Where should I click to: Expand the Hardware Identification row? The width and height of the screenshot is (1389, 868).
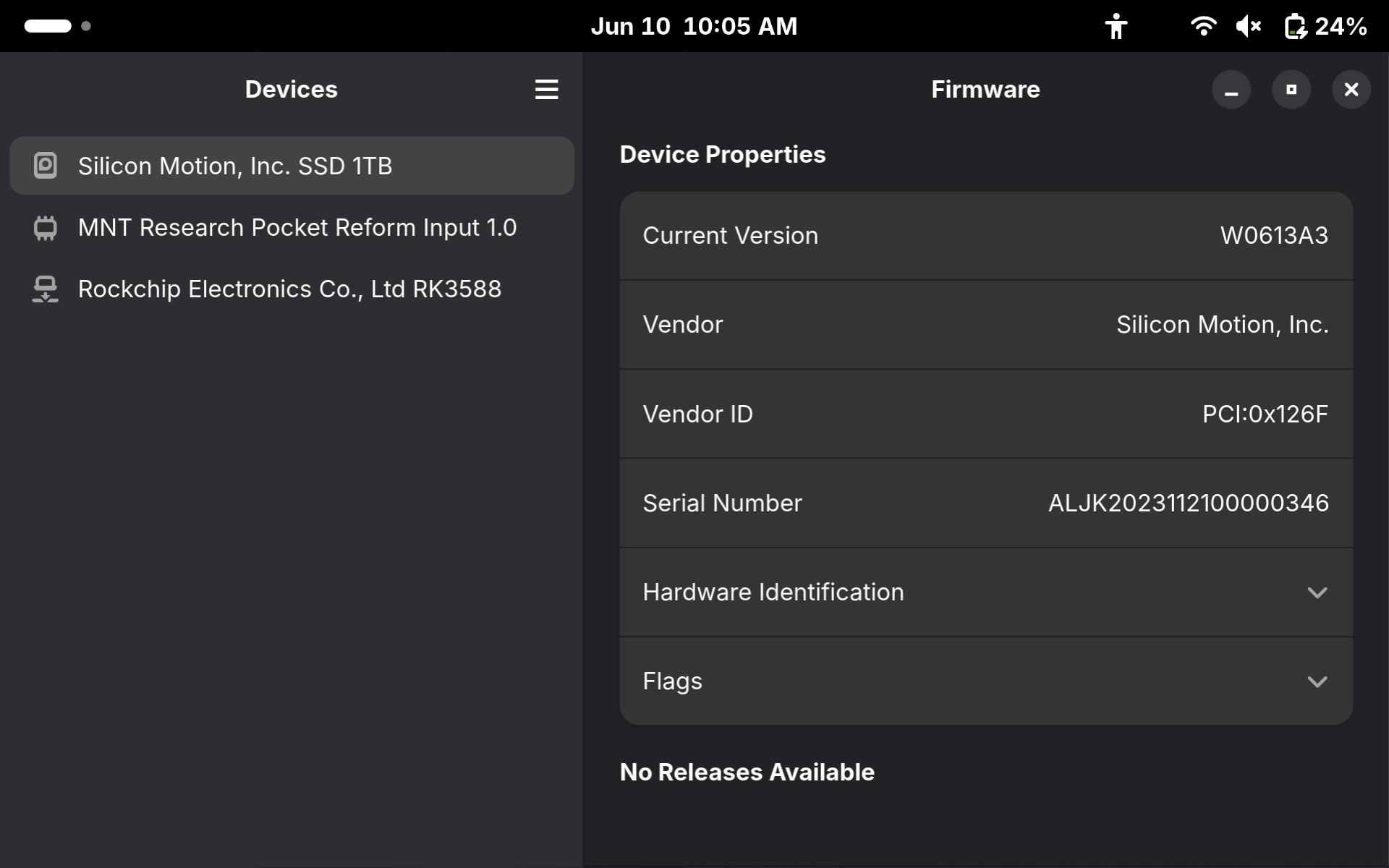[986, 592]
